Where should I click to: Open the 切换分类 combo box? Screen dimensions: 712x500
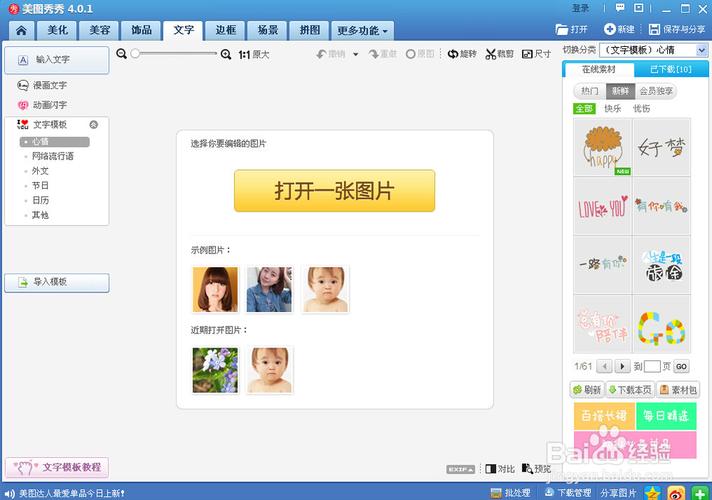653,50
